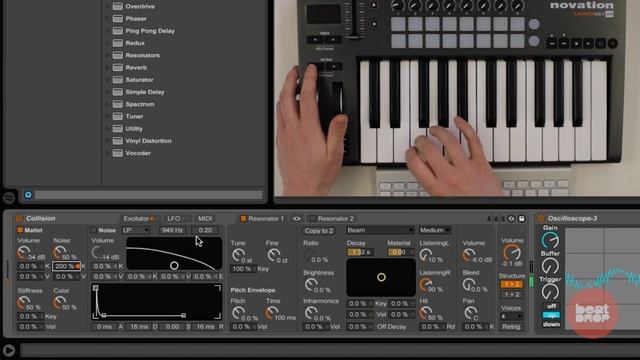Set Oscilloscope trigger mode to off
This screenshot has height=360, width=640.
tap(551, 306)
